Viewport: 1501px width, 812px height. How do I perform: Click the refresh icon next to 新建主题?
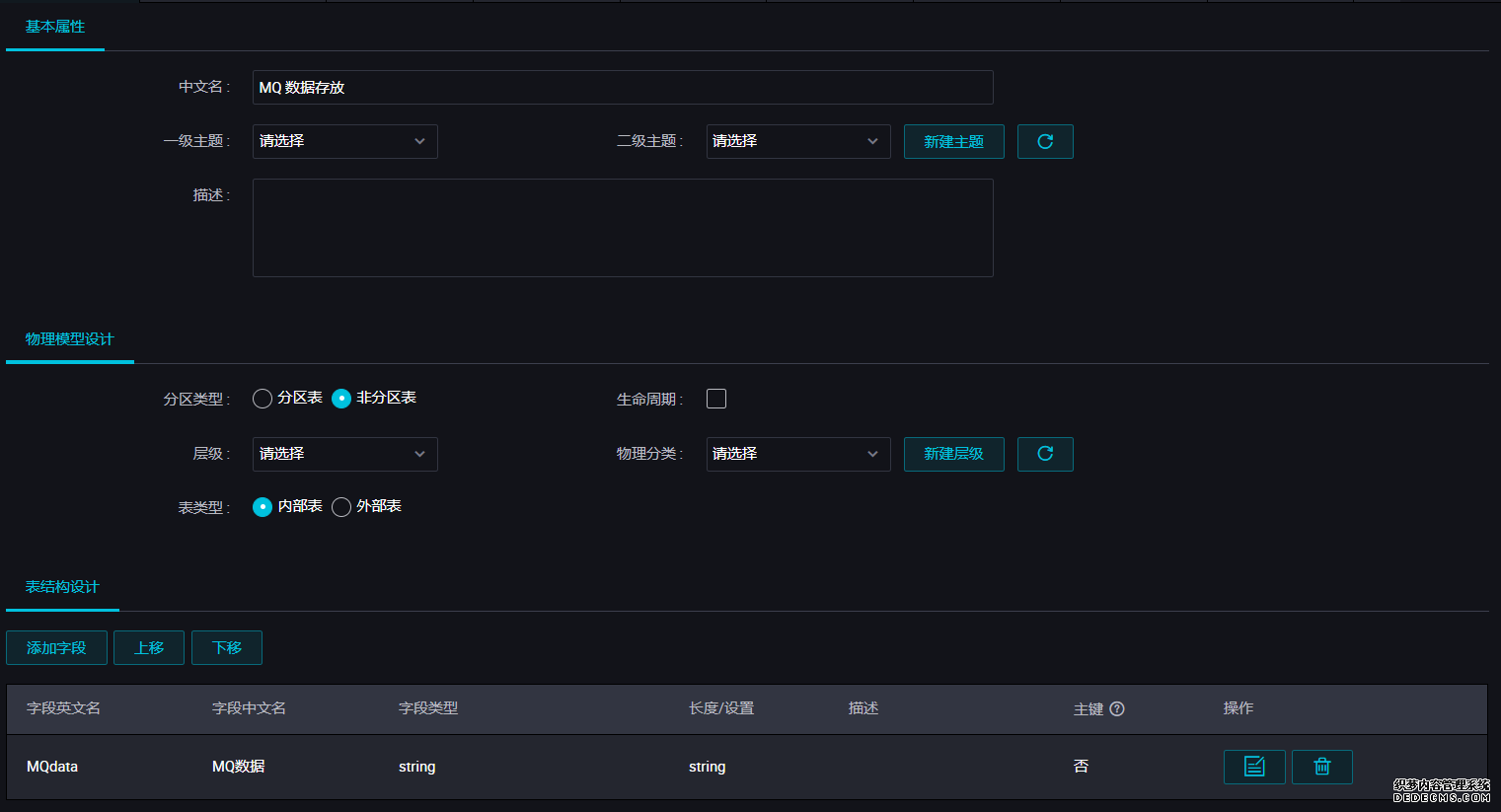[x=1045, y=141]
